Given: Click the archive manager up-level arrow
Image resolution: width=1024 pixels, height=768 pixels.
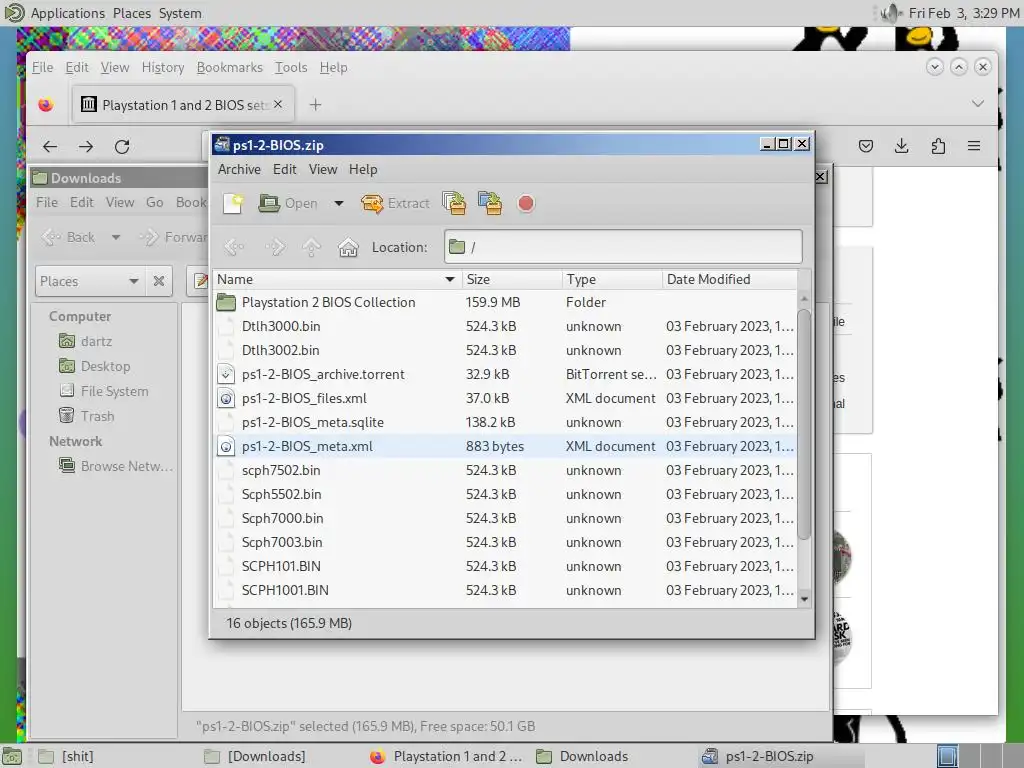Looking at the screenshot, I should (x=312, y=248).
